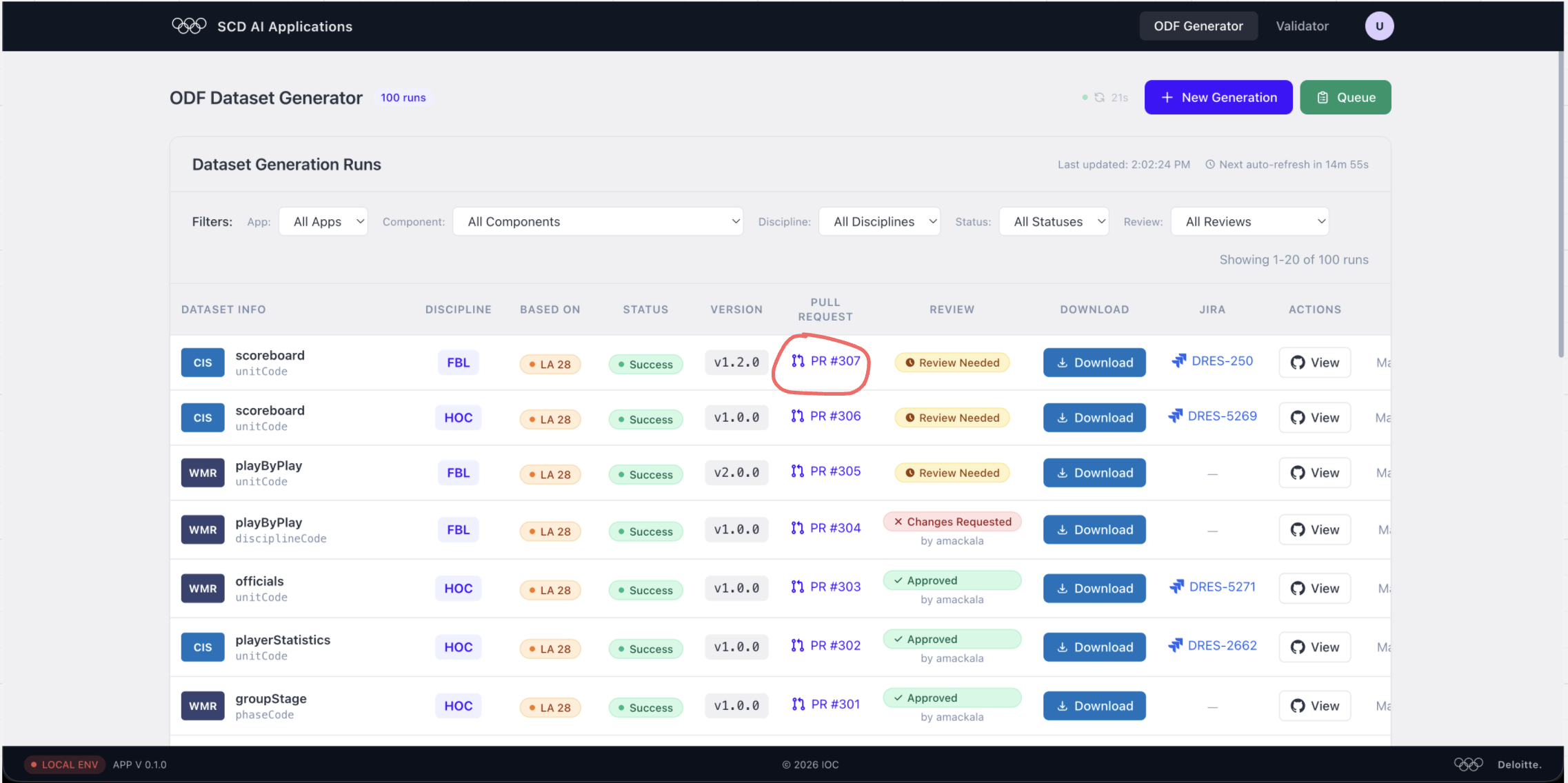View the playerStatistics run

(1314, 647)
